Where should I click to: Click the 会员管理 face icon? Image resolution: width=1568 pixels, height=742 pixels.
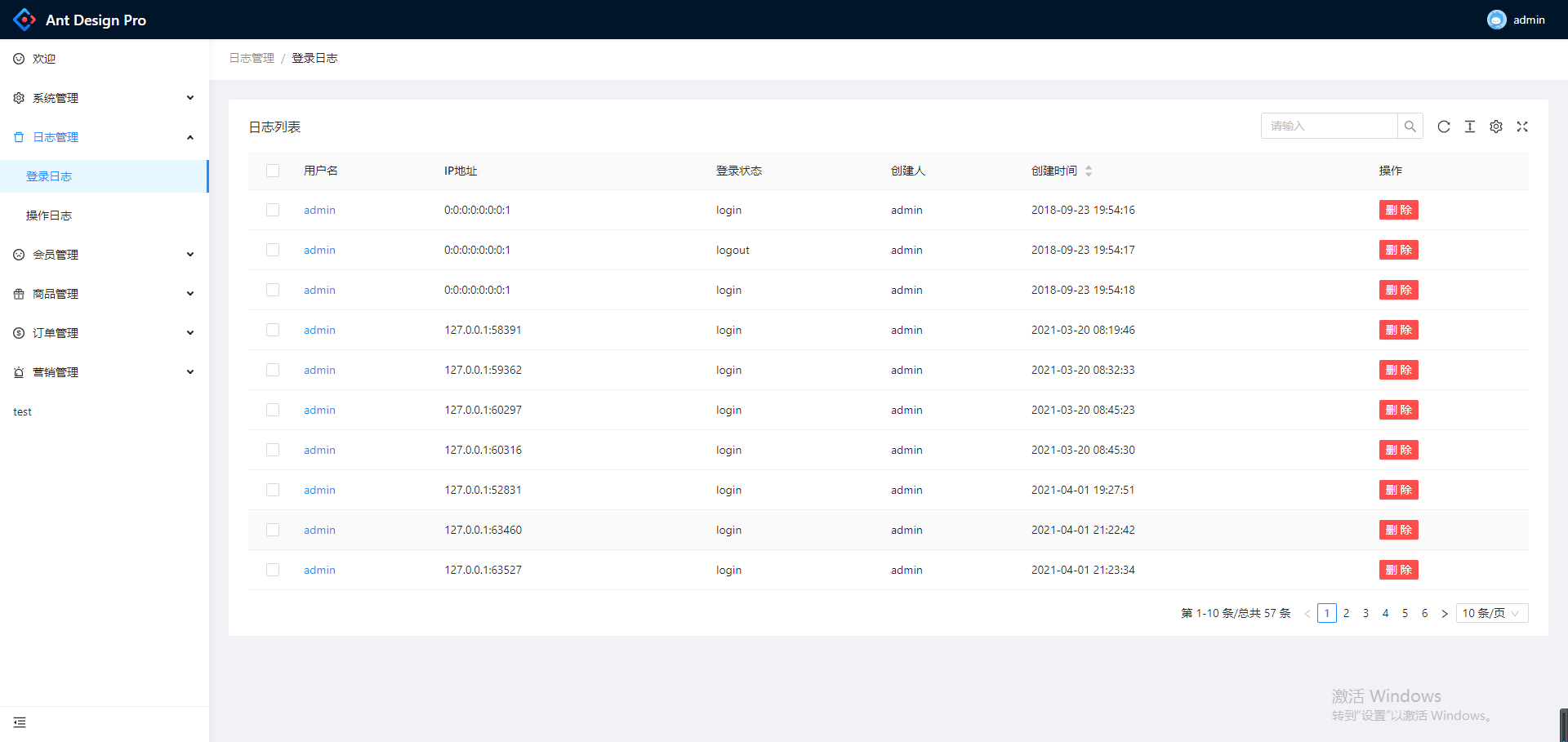click(19, 255)
